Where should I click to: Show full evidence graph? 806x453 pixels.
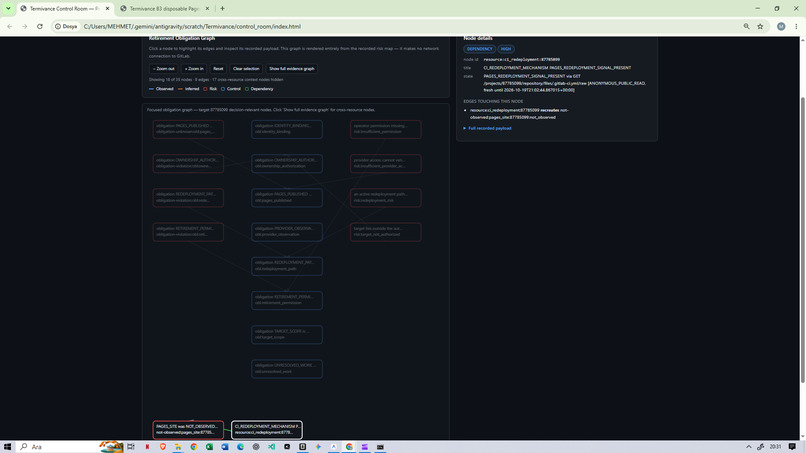point(291,68)
